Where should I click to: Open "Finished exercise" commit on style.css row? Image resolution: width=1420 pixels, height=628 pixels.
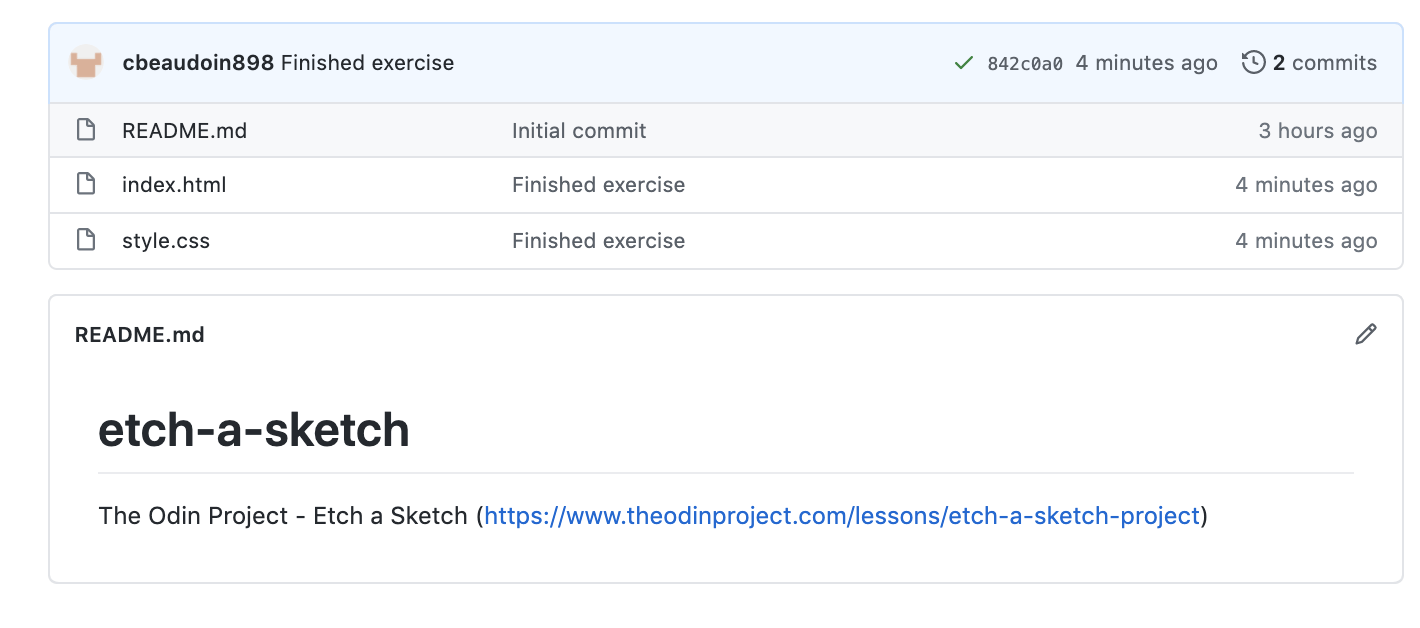(598, 241)
